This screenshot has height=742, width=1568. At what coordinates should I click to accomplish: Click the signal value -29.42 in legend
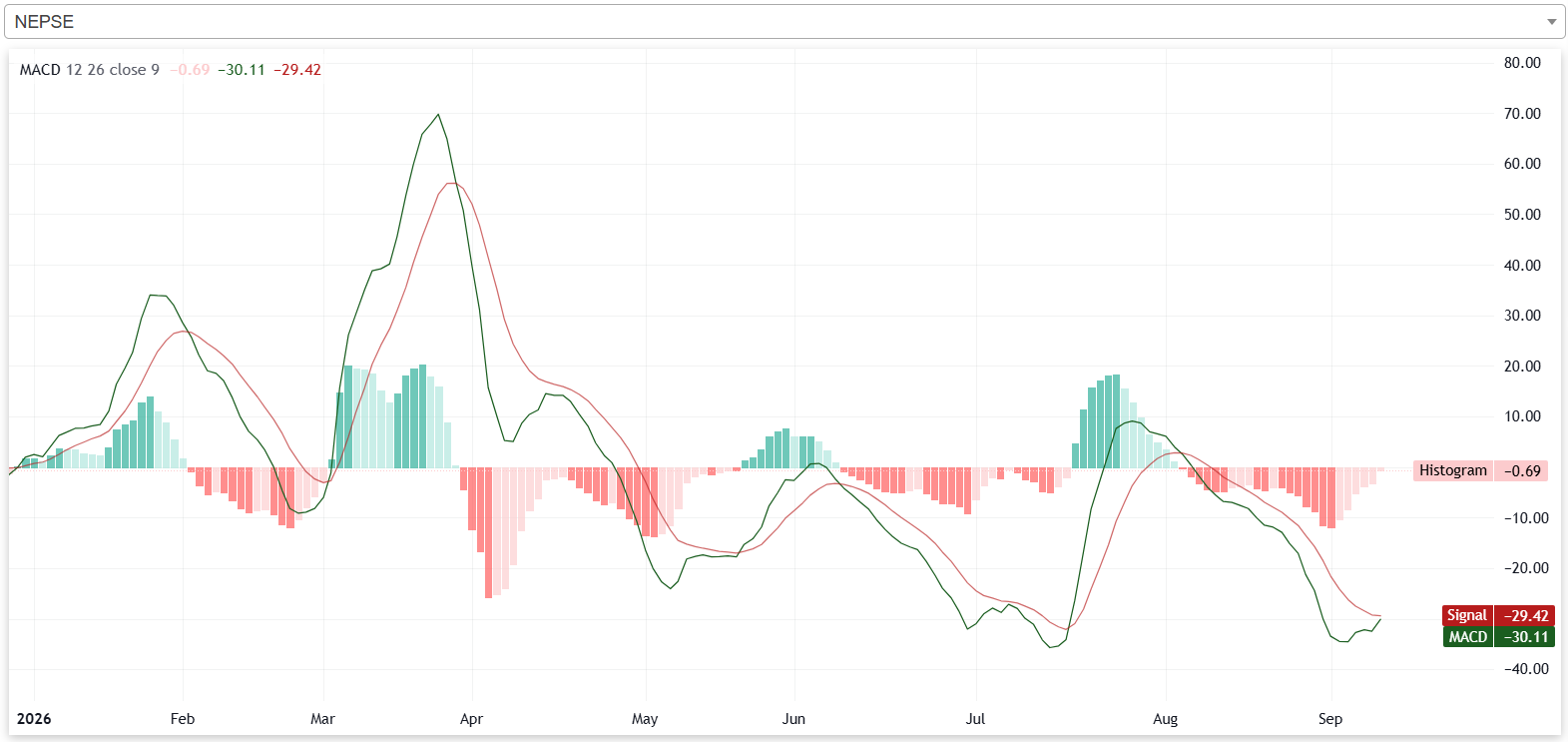(x=297, y=70)
